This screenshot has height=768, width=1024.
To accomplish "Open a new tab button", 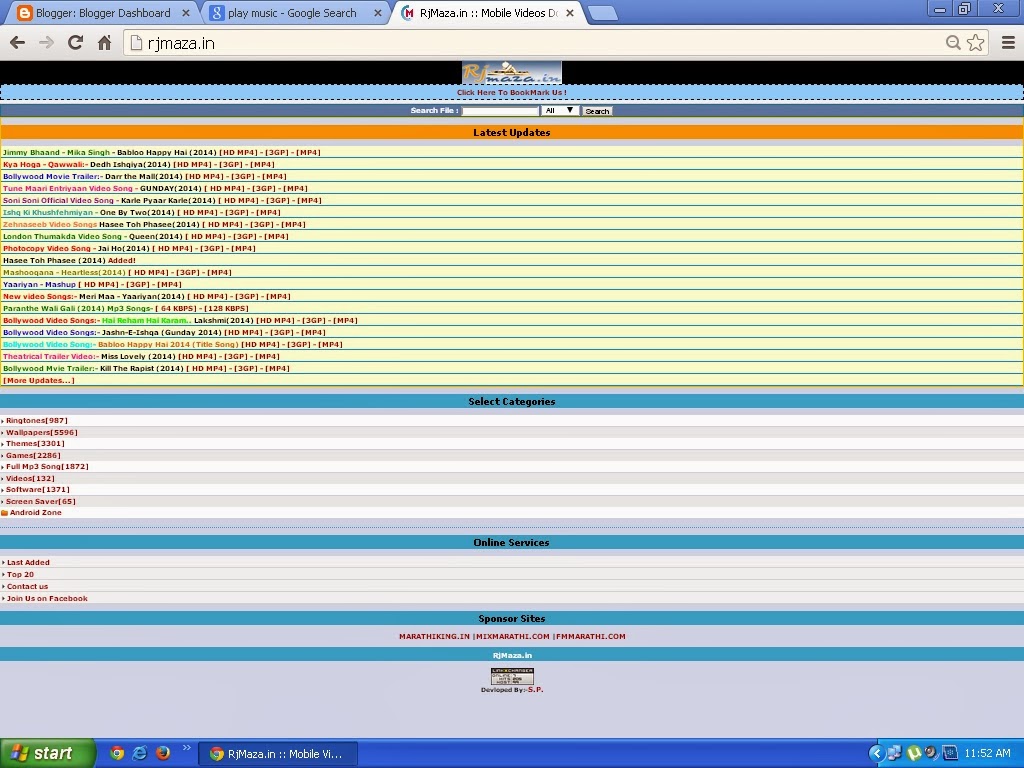I will pyautogui.click(x=602, y=13).
